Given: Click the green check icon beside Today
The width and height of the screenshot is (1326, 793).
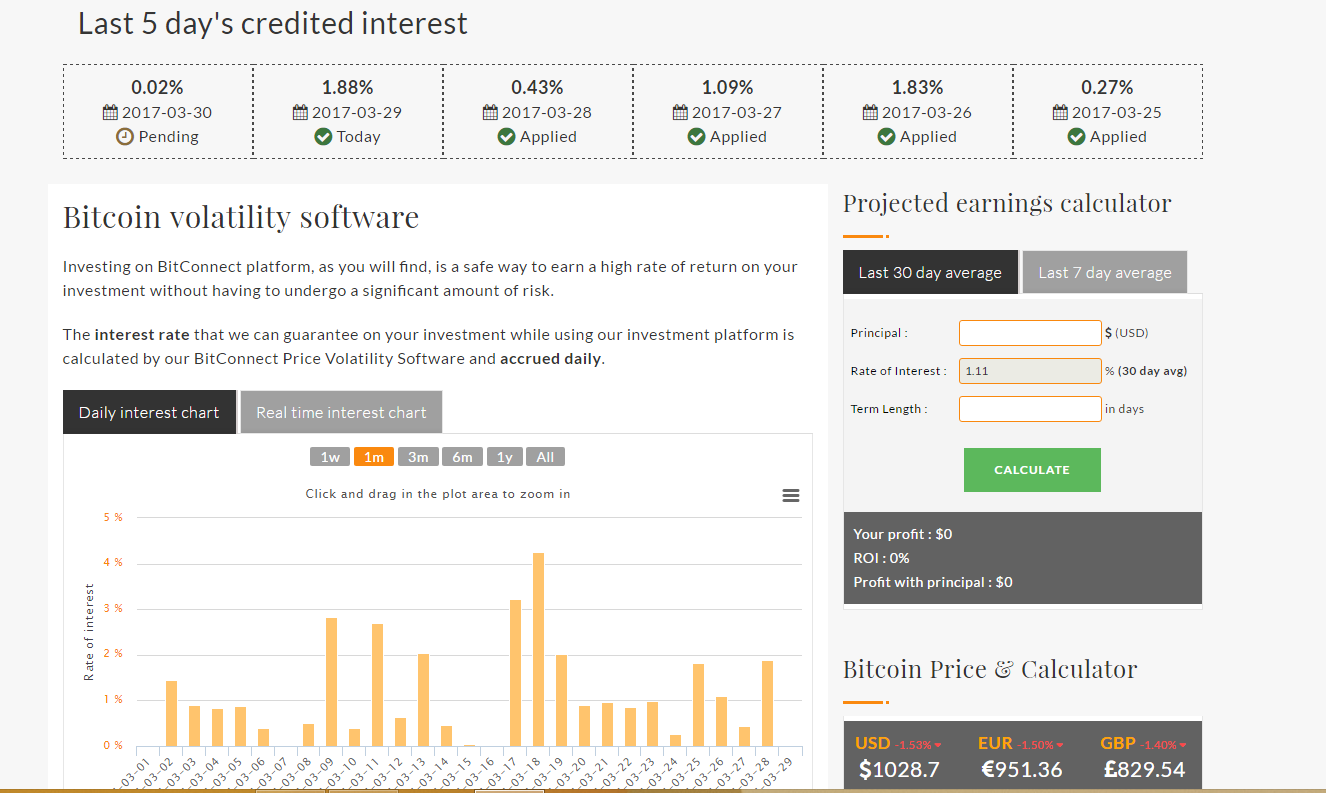Looking at the screenshot, I should (323, 136).
